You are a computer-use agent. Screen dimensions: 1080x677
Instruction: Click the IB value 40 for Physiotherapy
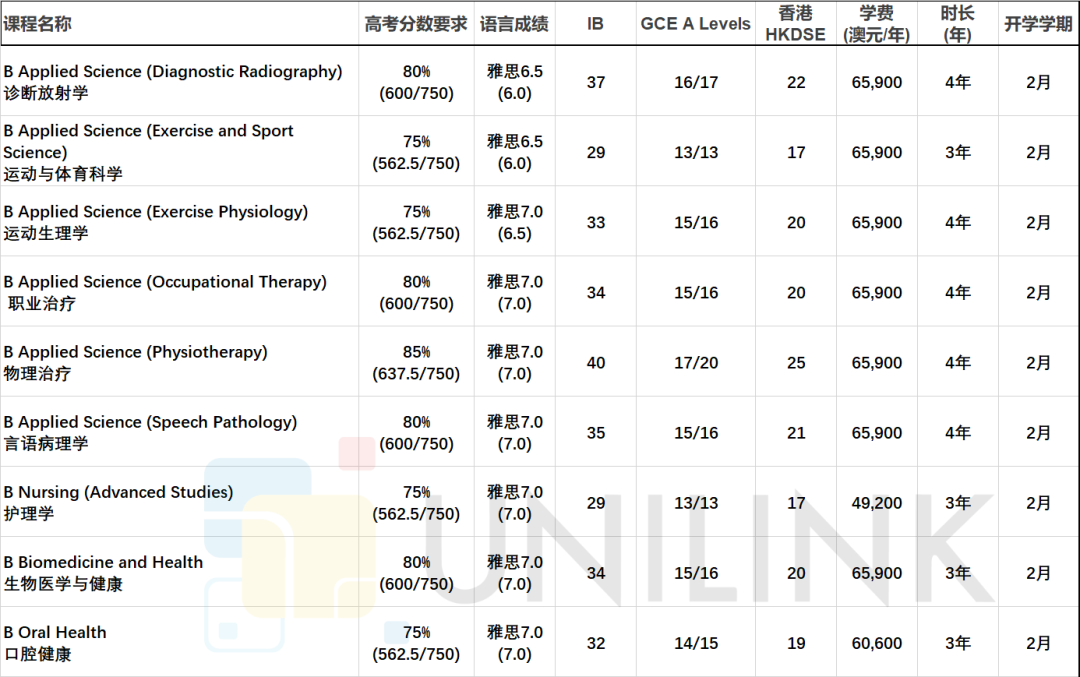pos(596,363)
